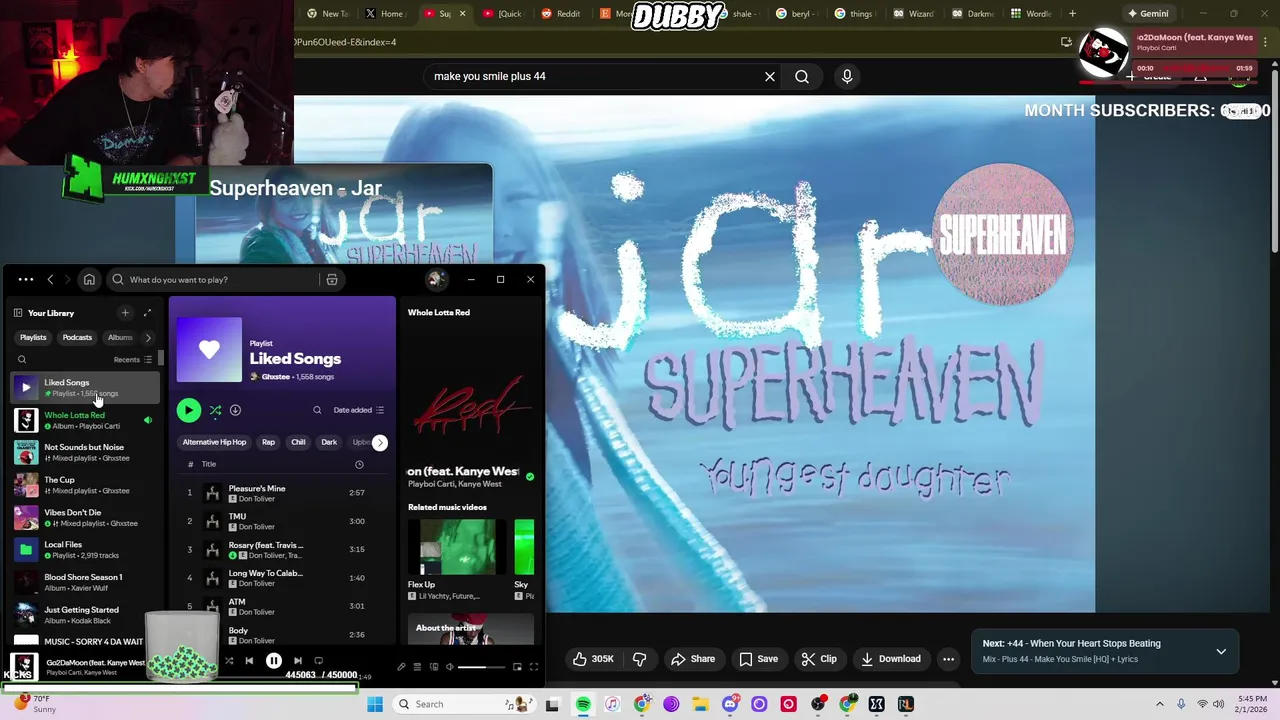Screen dimensions: 1280x720
Task: Open the Date added sort dropdown
Action: click(x=358, y=410)
